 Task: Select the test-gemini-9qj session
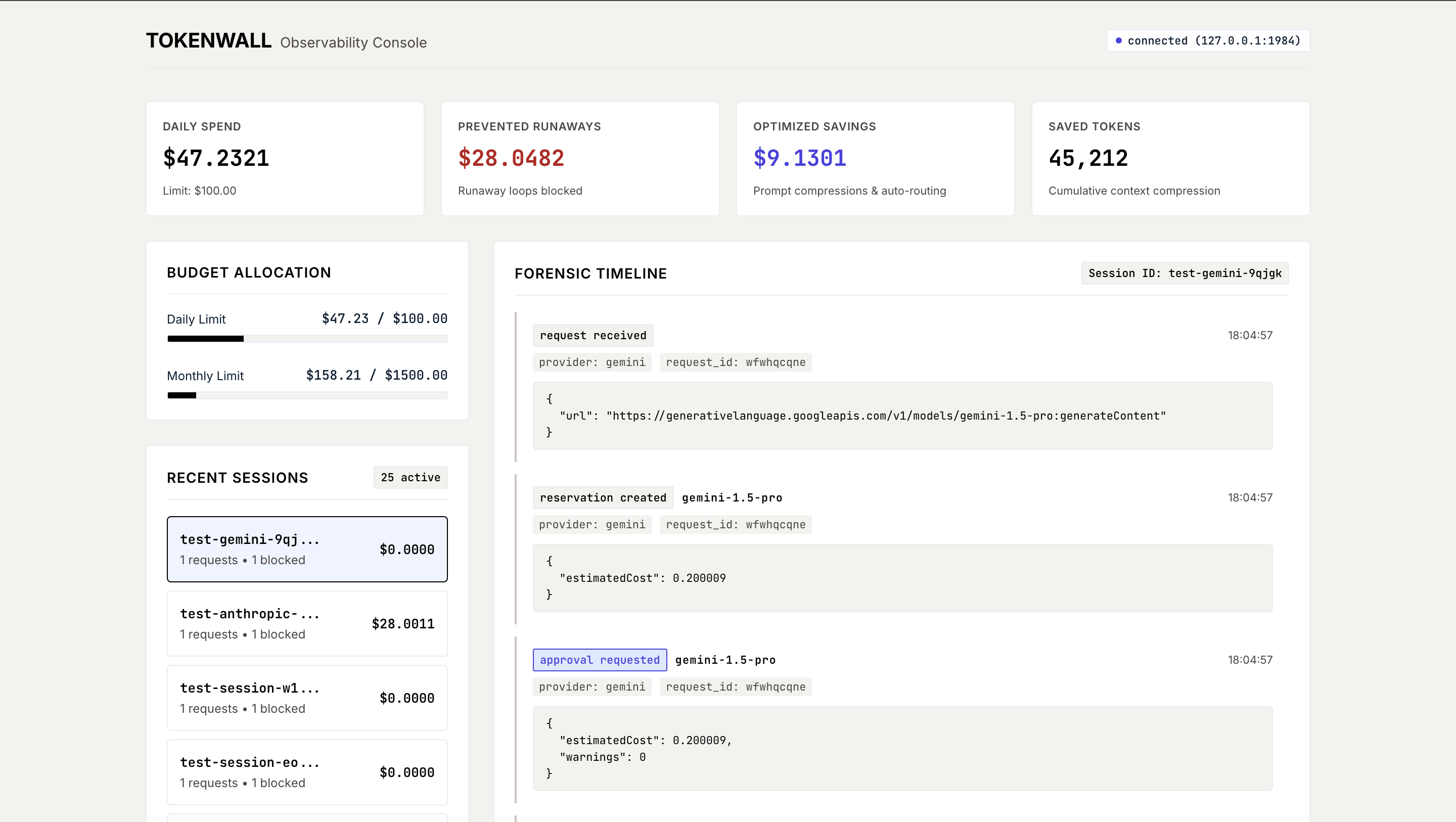pos(307,549)
